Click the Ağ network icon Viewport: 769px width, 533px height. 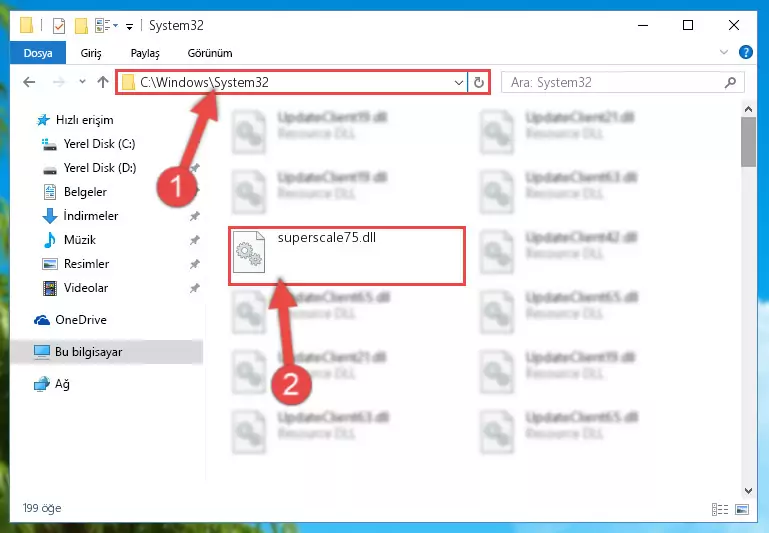coord(42,384)
